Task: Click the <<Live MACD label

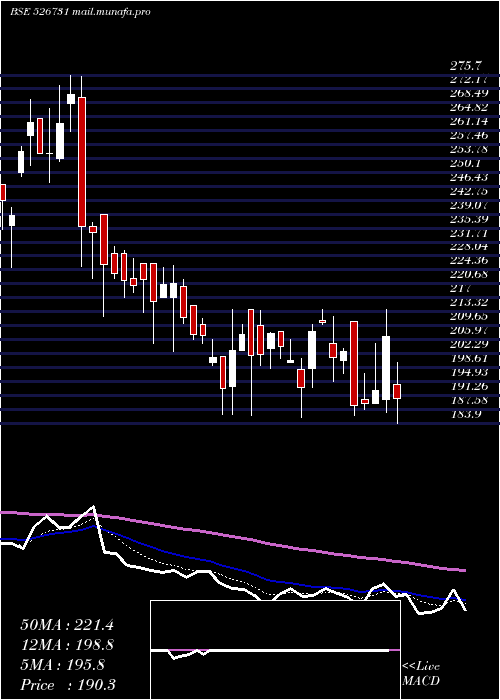Action: 421,674
